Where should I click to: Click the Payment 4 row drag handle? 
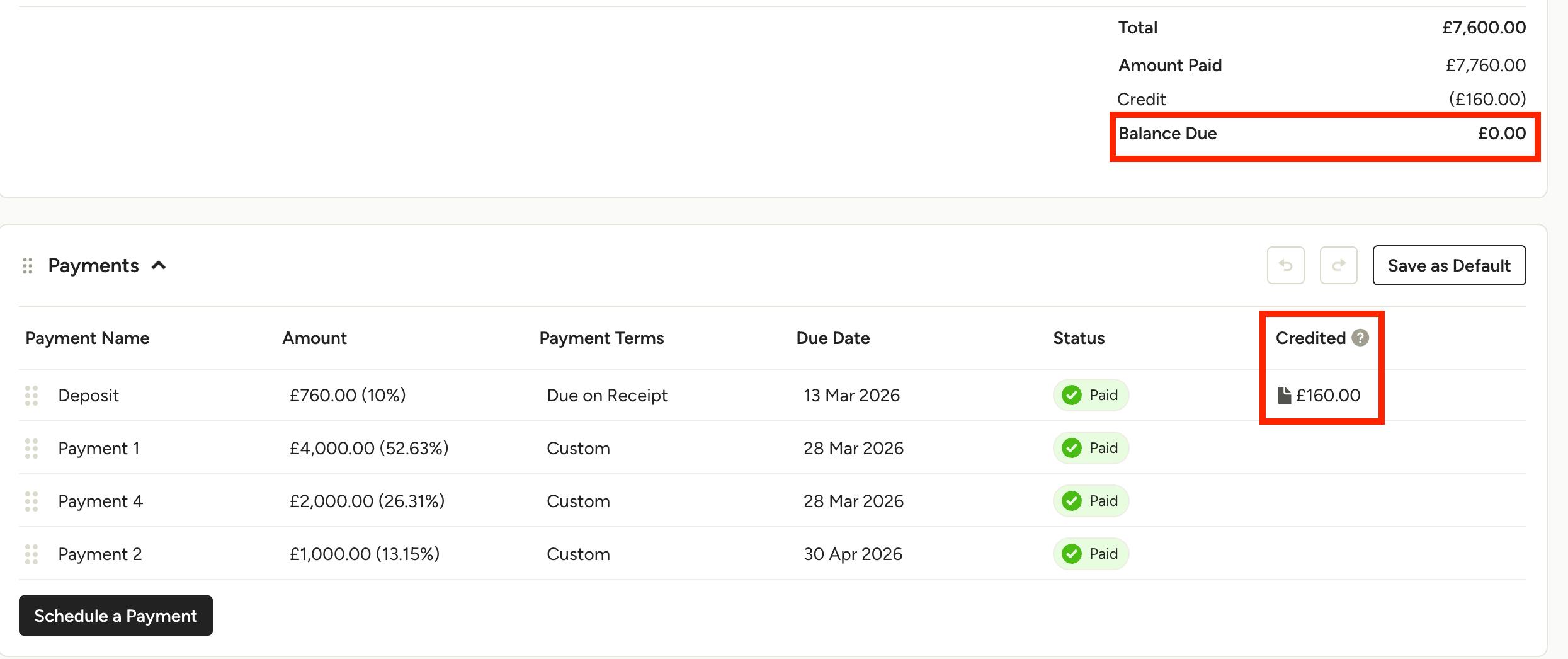(x=31, y=501)
